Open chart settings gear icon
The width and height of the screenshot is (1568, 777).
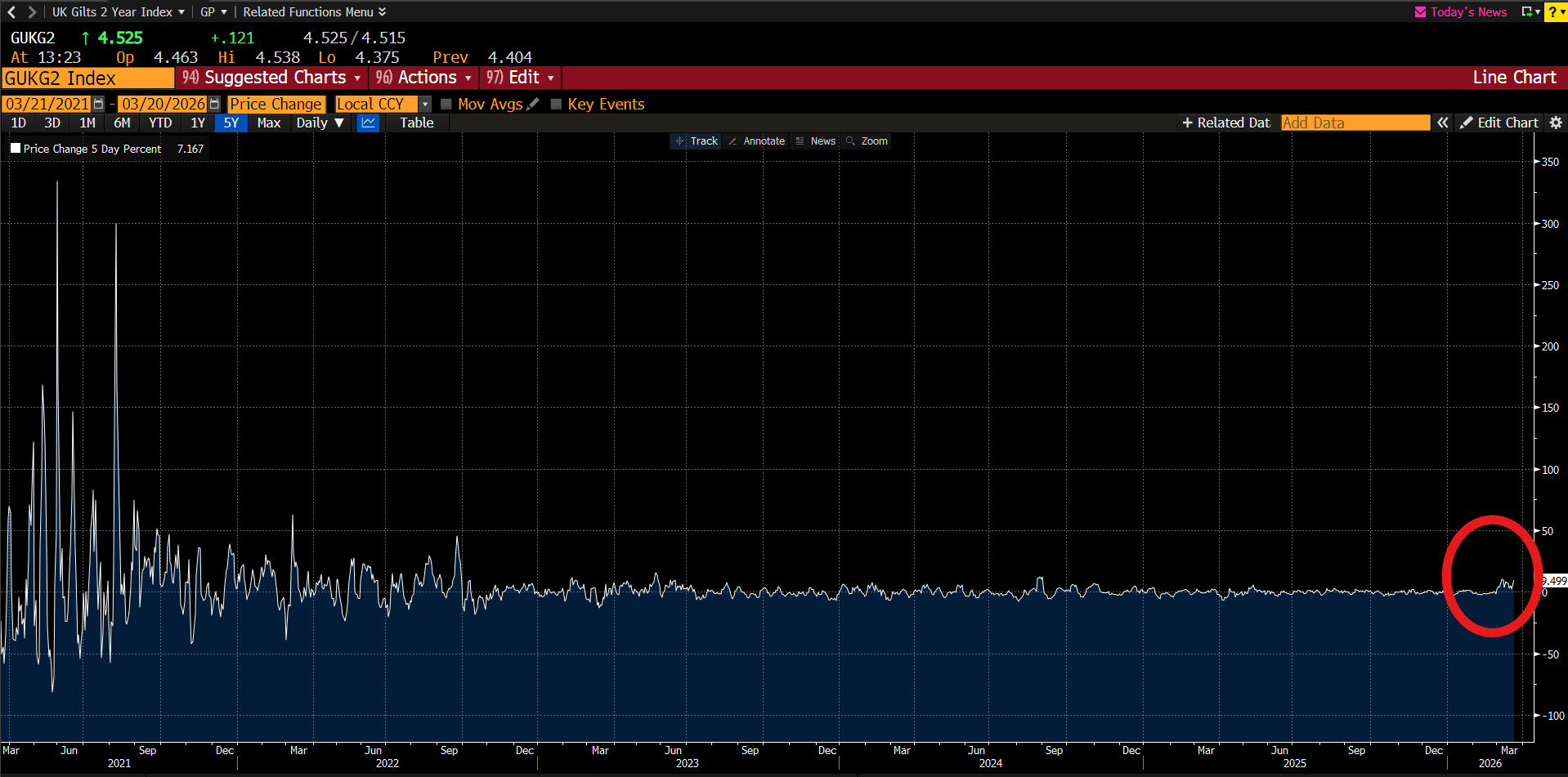coord(1556,123)
